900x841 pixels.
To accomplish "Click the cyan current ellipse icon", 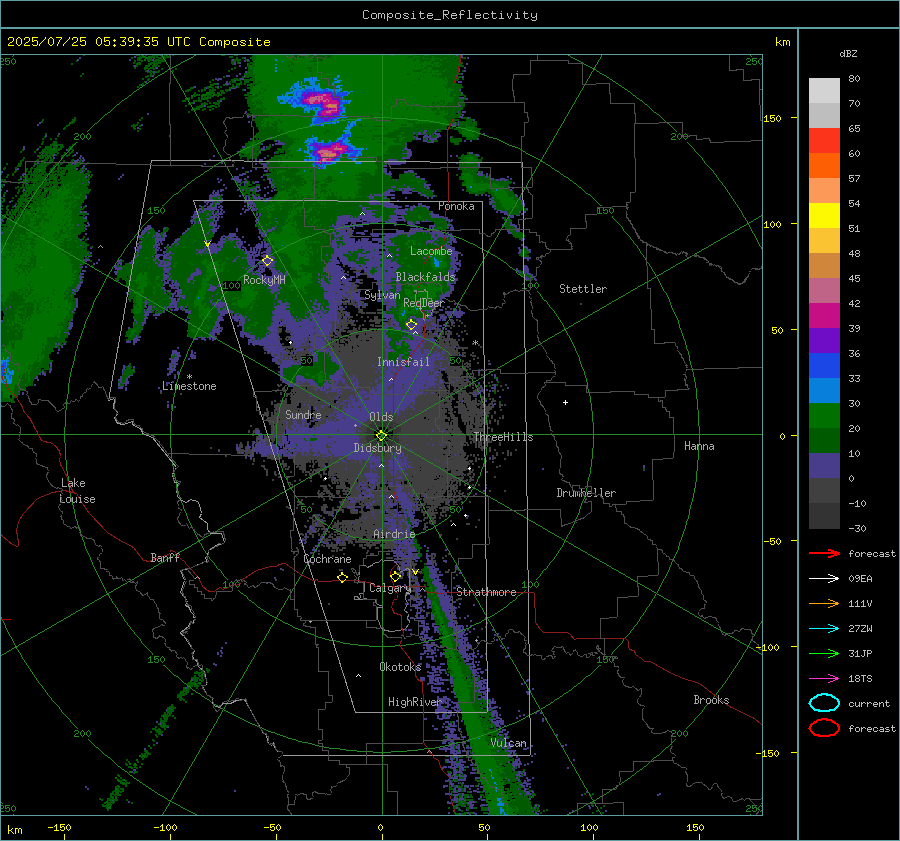I will pyautogui.click(x=824, y=703).
